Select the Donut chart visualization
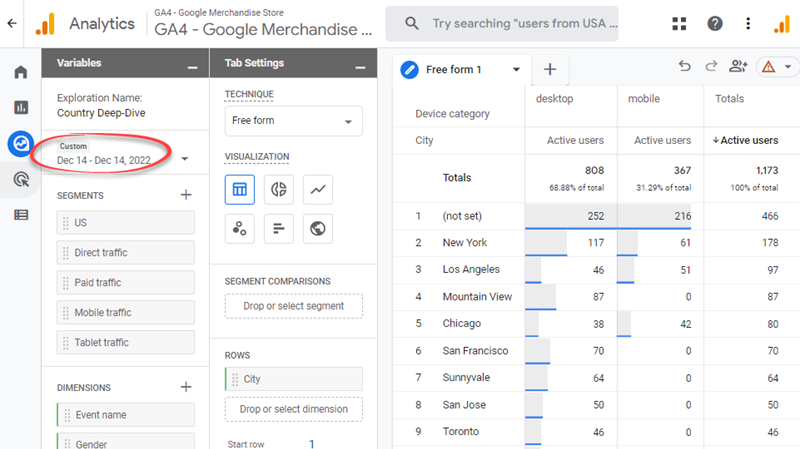This screenshot has height=449, width=800. click(x=279, y=189)
